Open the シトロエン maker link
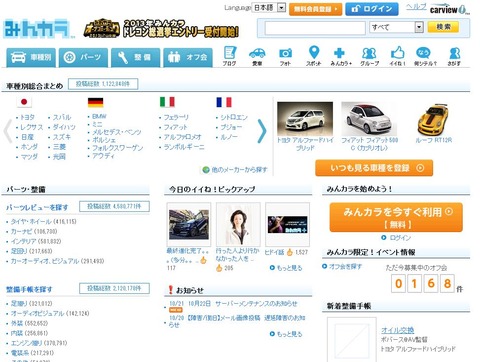Screen dimensions: 480x362 pos(234,117)
